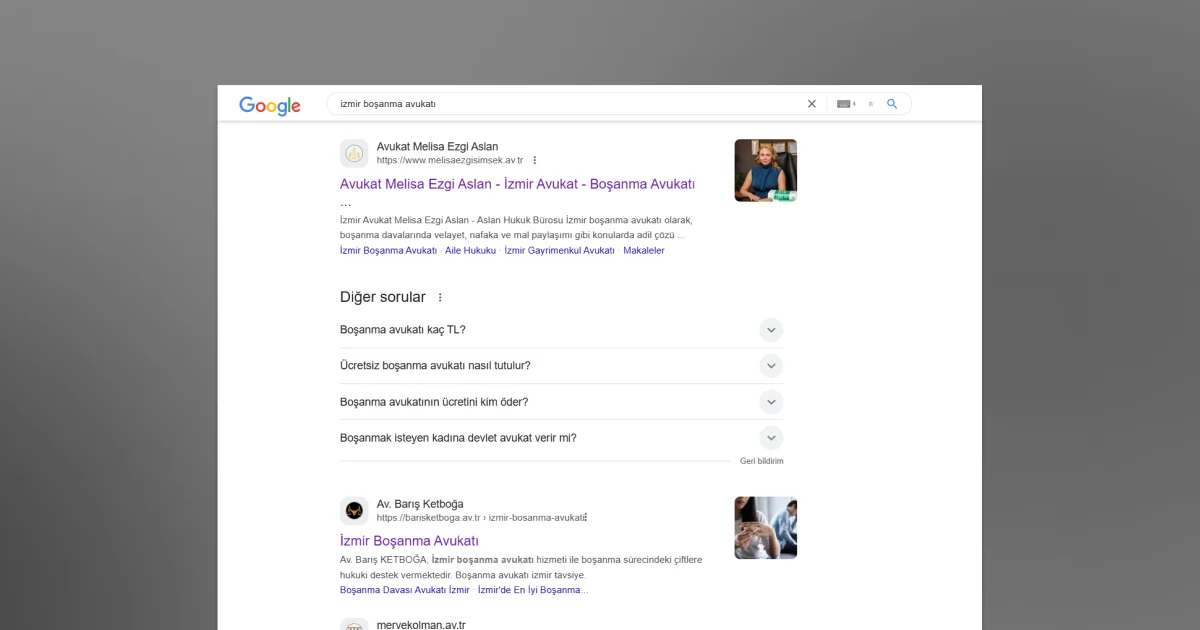Open more options for melisaezgisimsek.av.tr result
Screen dimensions: 1200x630
coord(535,160)
